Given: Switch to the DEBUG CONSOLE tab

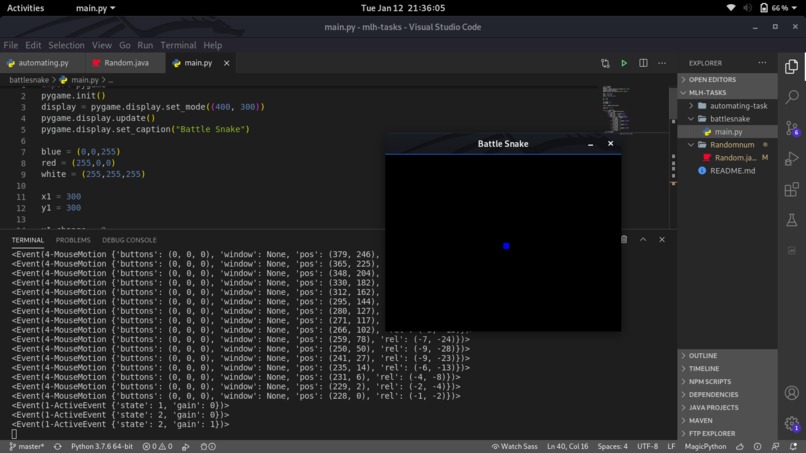Looking at the screenshot, I should point(129,240).
